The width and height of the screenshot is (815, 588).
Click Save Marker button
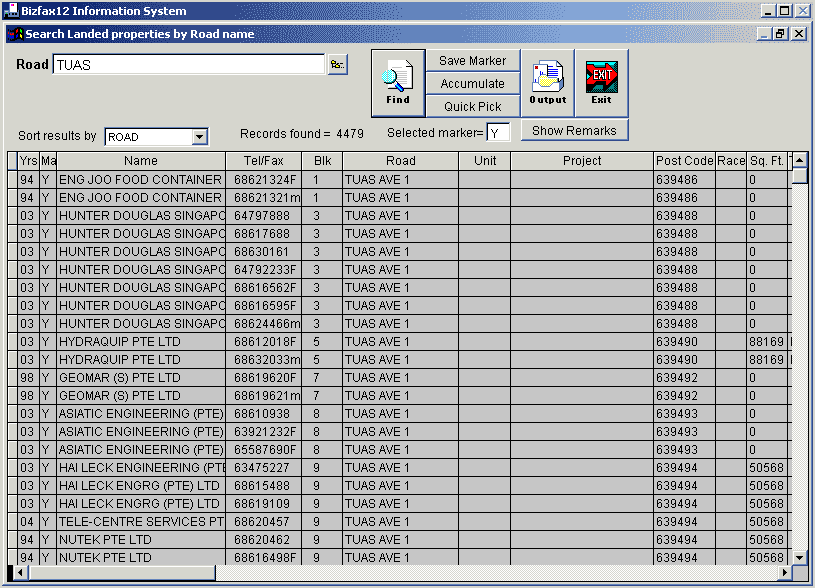[x=472, y=61]
